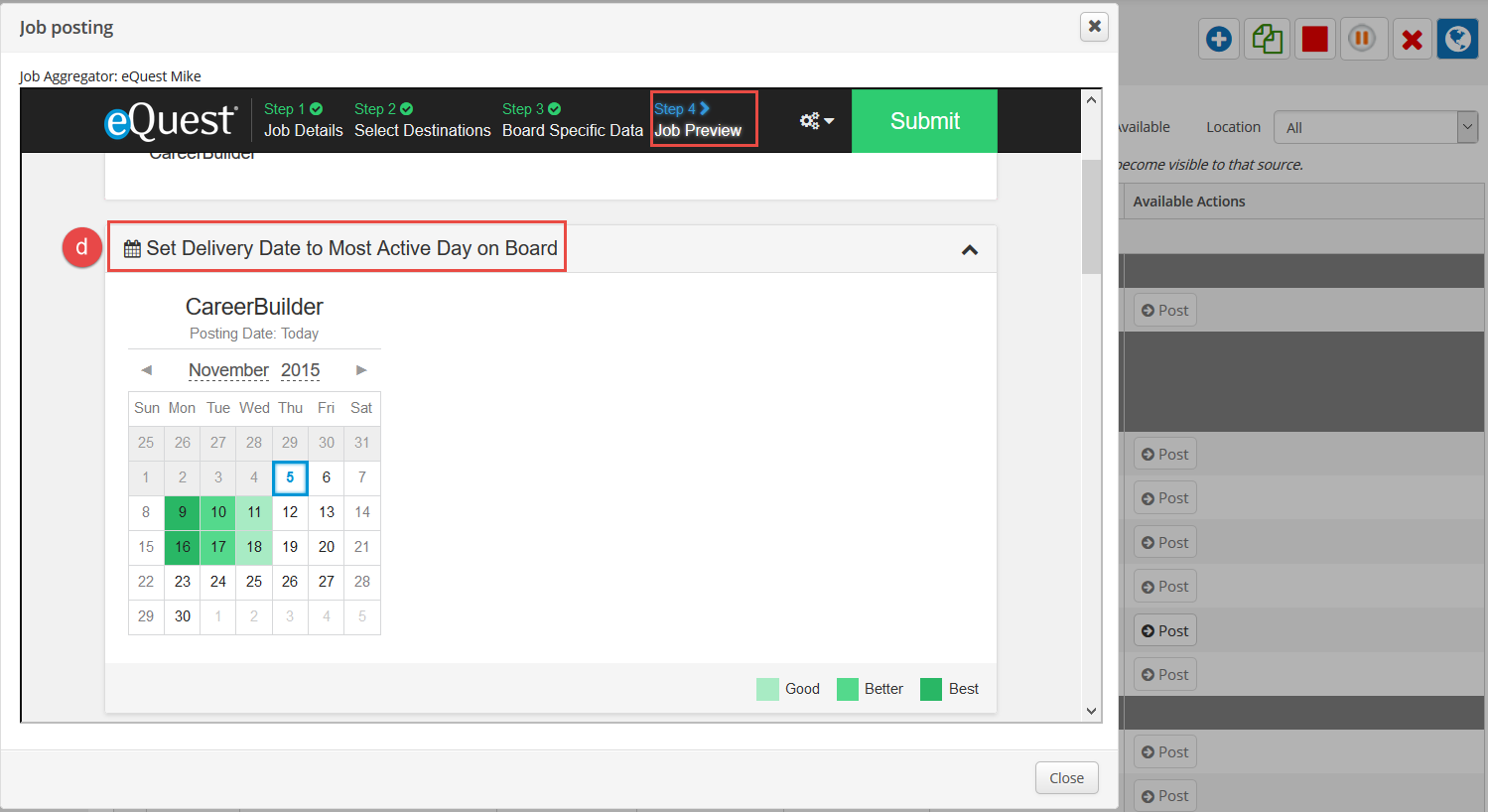Select November 26 on the calendar
Viewport: 1488px width, 812px height.
click(x=290, y=582)
